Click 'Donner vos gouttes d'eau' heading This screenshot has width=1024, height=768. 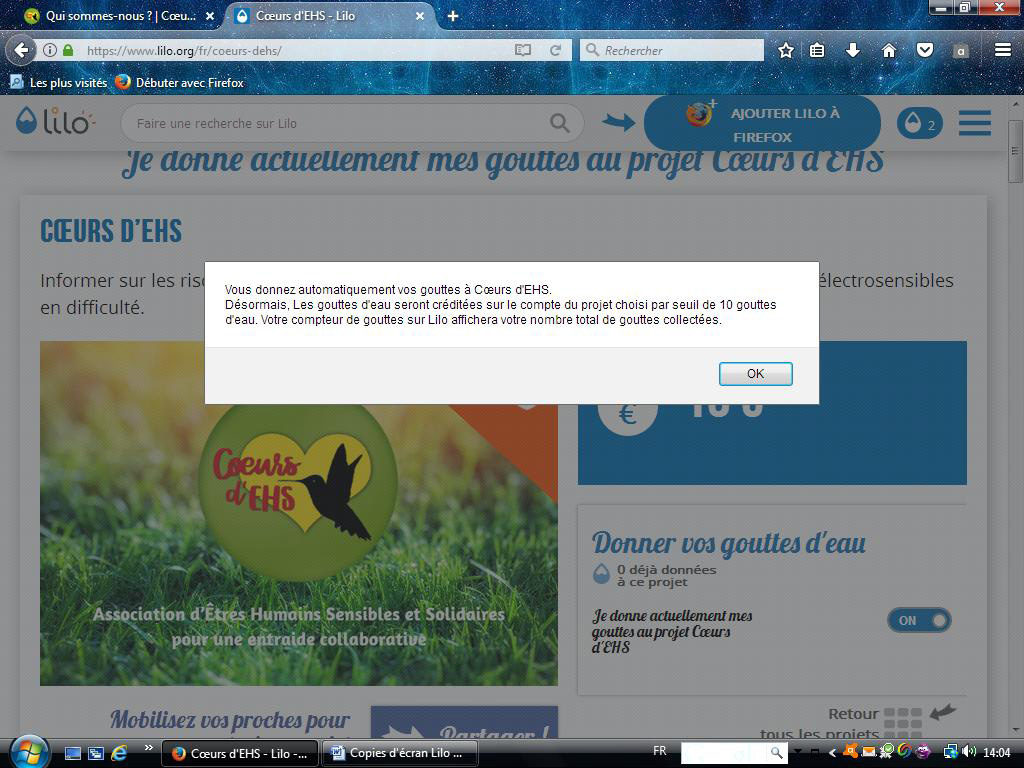point(729,543)
